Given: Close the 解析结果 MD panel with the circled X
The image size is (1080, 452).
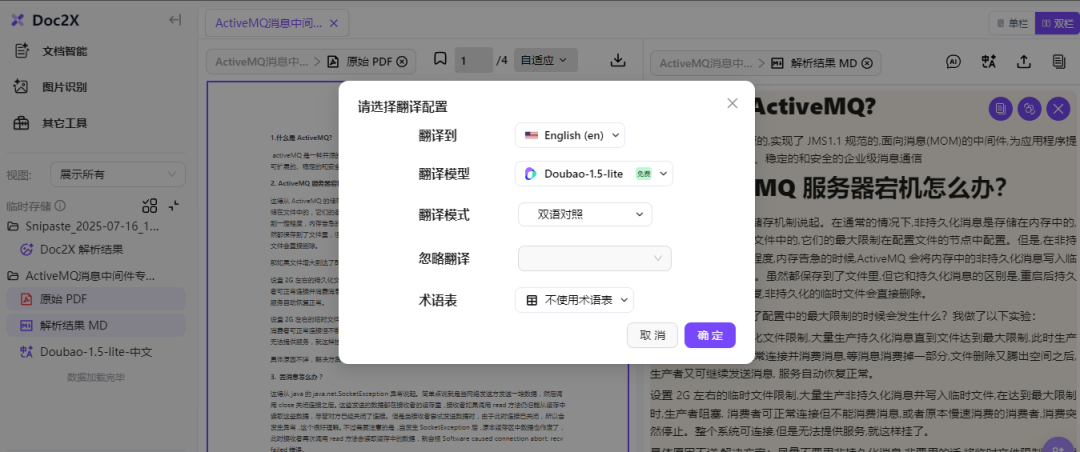Looking at the screenshot, I should coord(867,63).
